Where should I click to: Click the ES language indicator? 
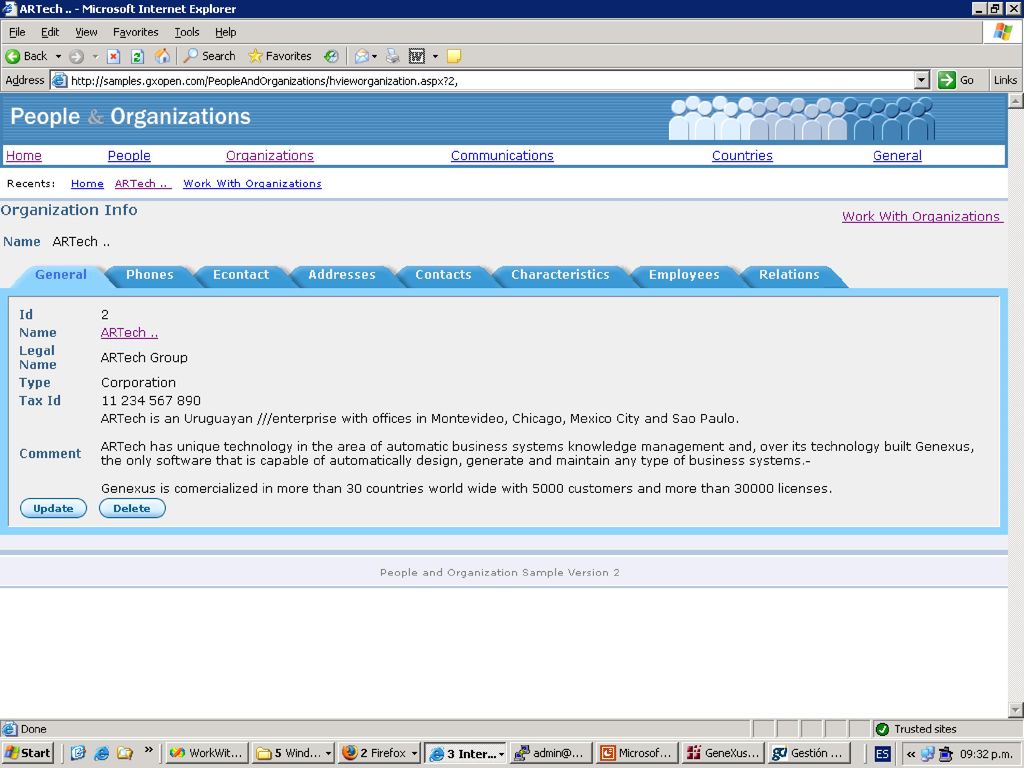tap(882, 754)
